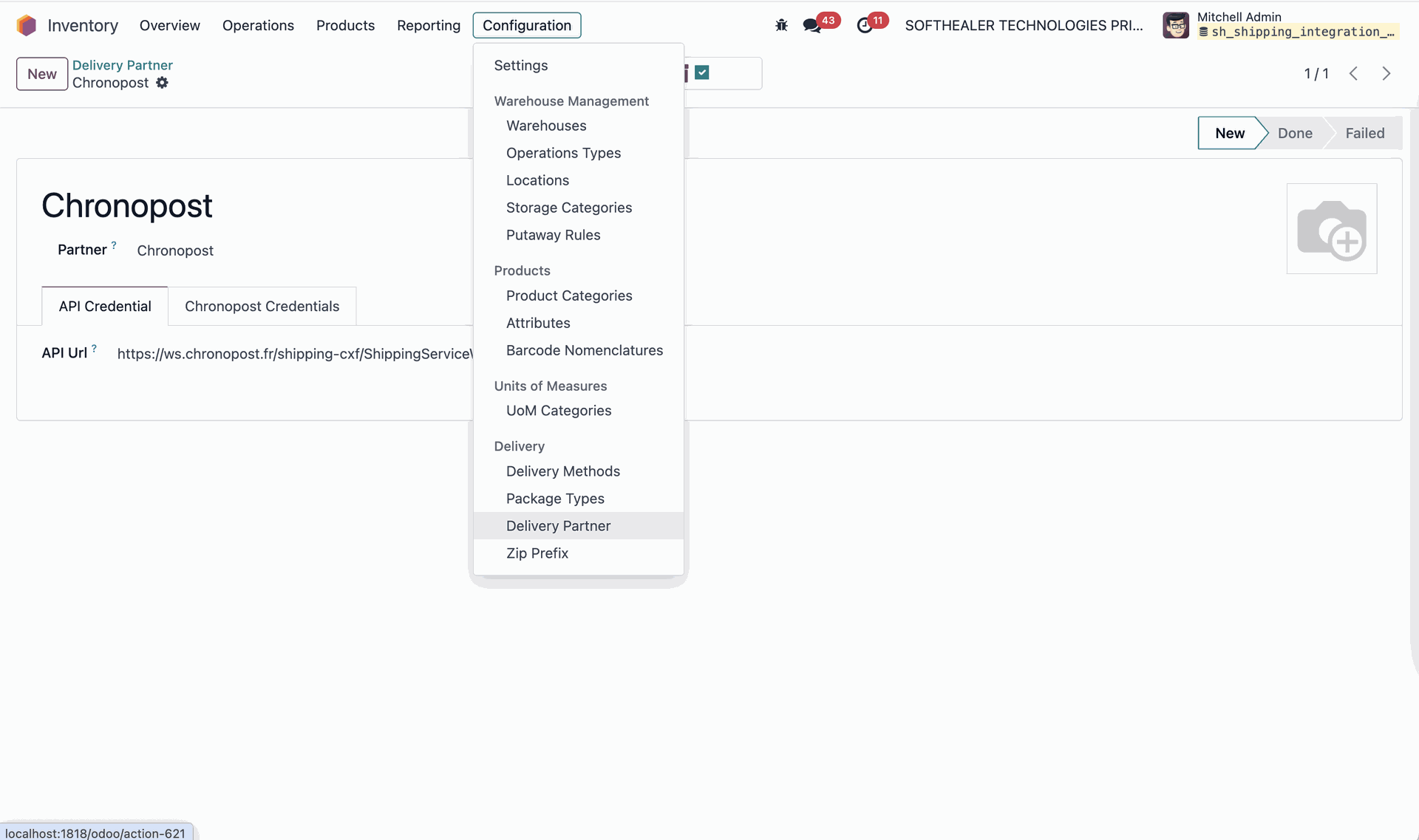Click the New record button
Viewport: 1419px width, 840px height.
click(x=42, y=74)
